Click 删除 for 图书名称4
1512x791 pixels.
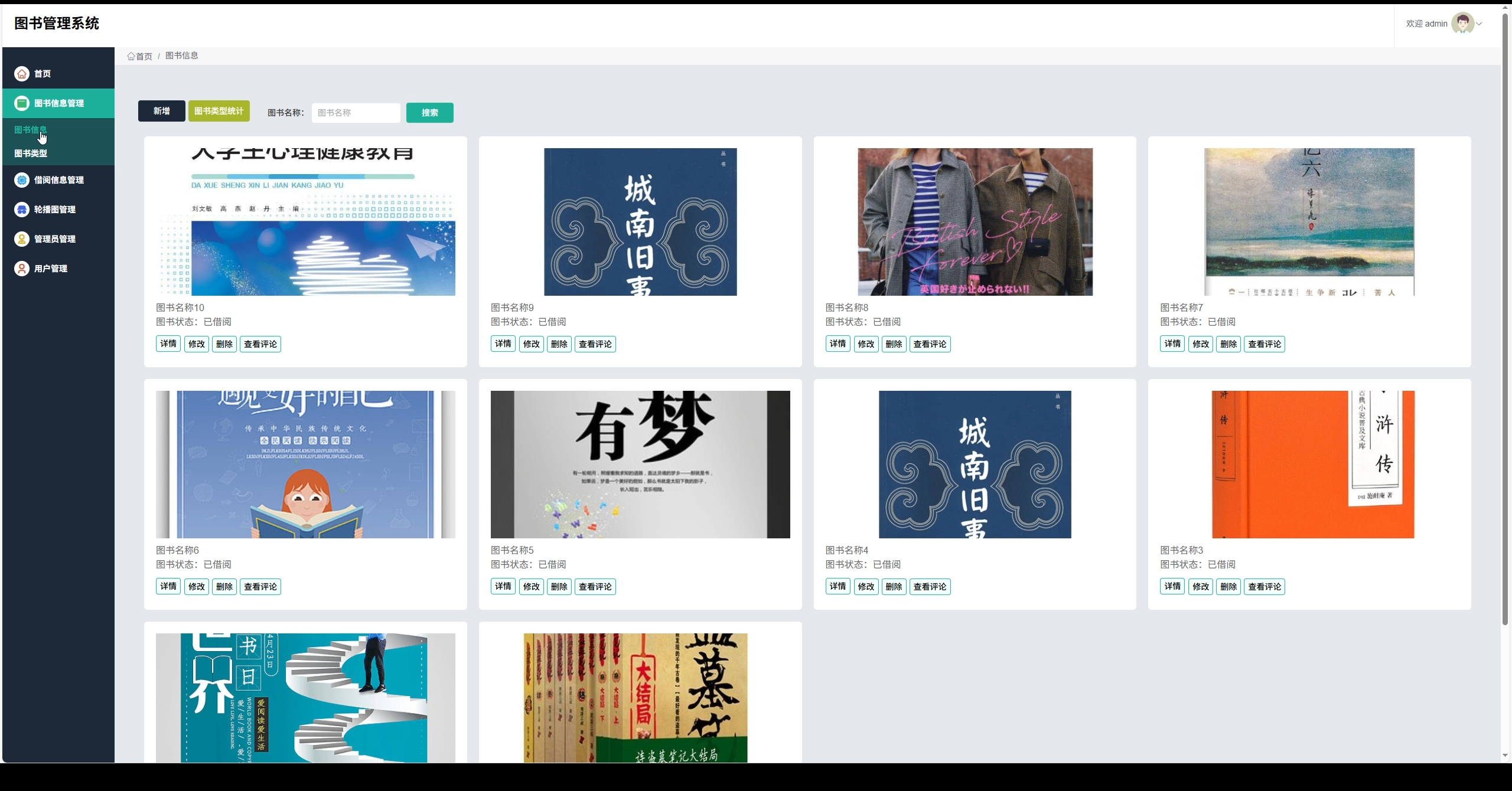click(894, 586)
